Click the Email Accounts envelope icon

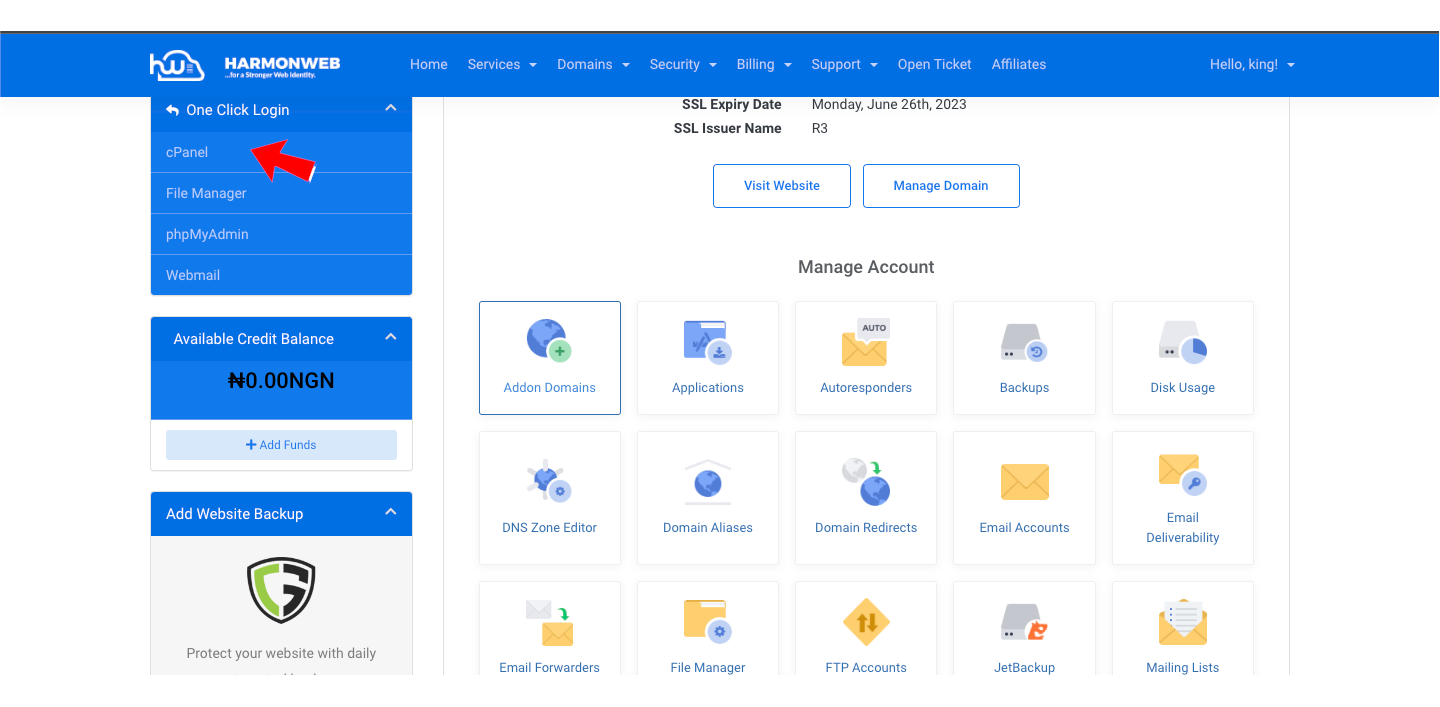click(x=1024, y=481)
